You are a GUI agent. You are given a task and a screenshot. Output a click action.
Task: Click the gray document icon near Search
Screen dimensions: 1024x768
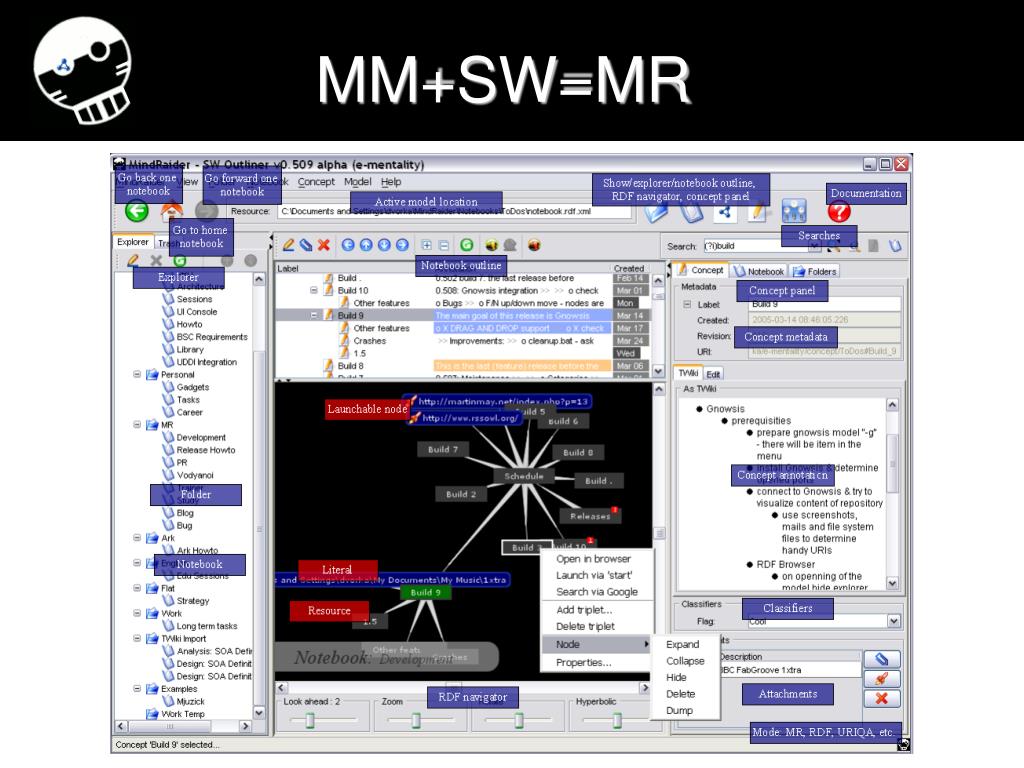(873, 246)
